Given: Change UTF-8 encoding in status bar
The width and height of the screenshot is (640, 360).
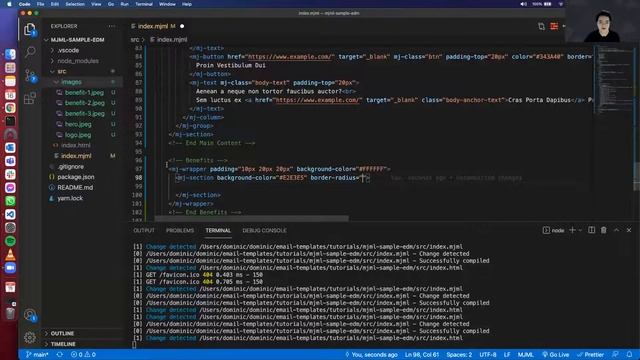Looking at the screenshot, I should click(x=488, y=355).
